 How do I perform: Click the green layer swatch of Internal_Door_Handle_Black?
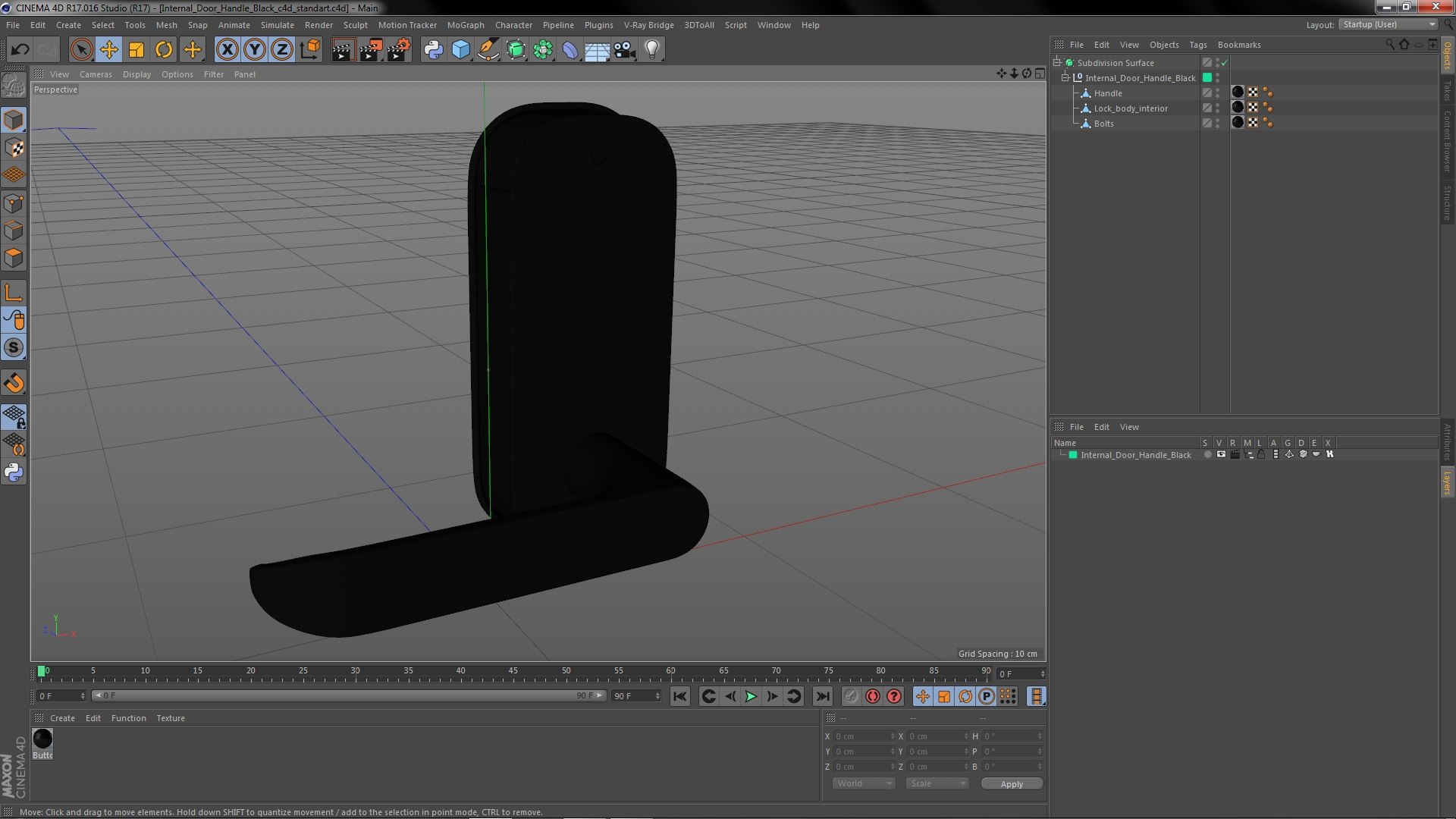pyautogui.click(x=1207, y=77)
